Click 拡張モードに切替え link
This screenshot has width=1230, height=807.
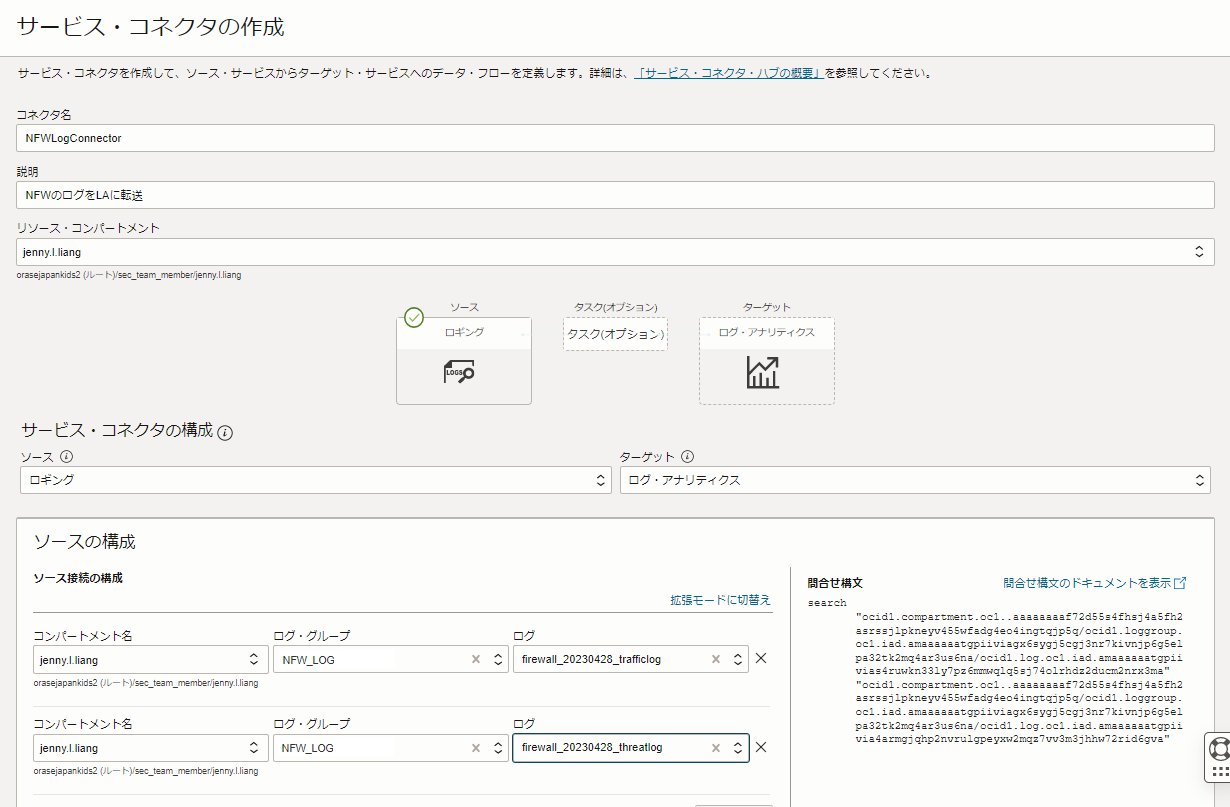[x=720, y=600]
